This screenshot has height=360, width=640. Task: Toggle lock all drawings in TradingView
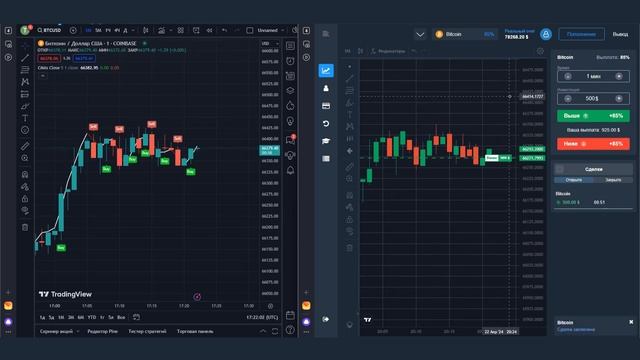25,199
